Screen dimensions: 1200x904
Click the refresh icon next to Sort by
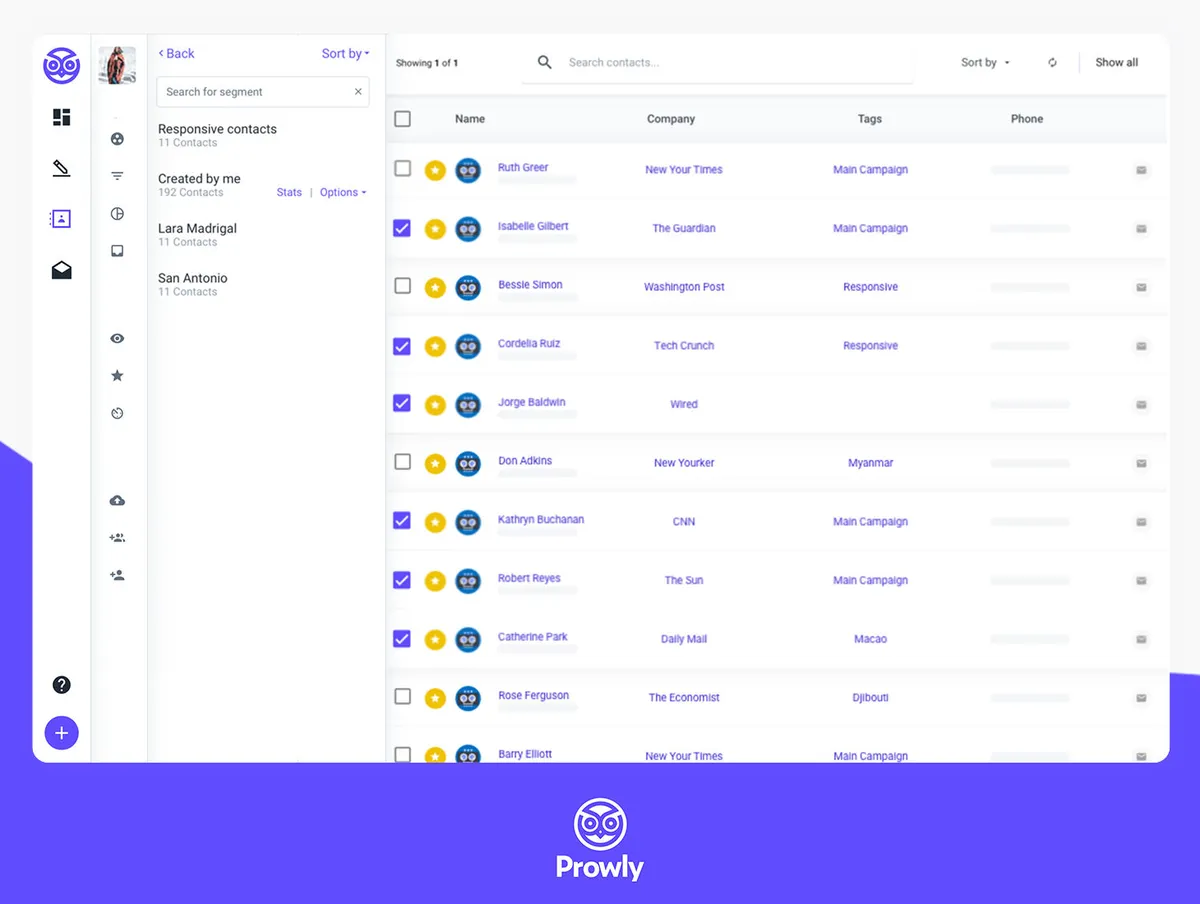coord(1052,62)
